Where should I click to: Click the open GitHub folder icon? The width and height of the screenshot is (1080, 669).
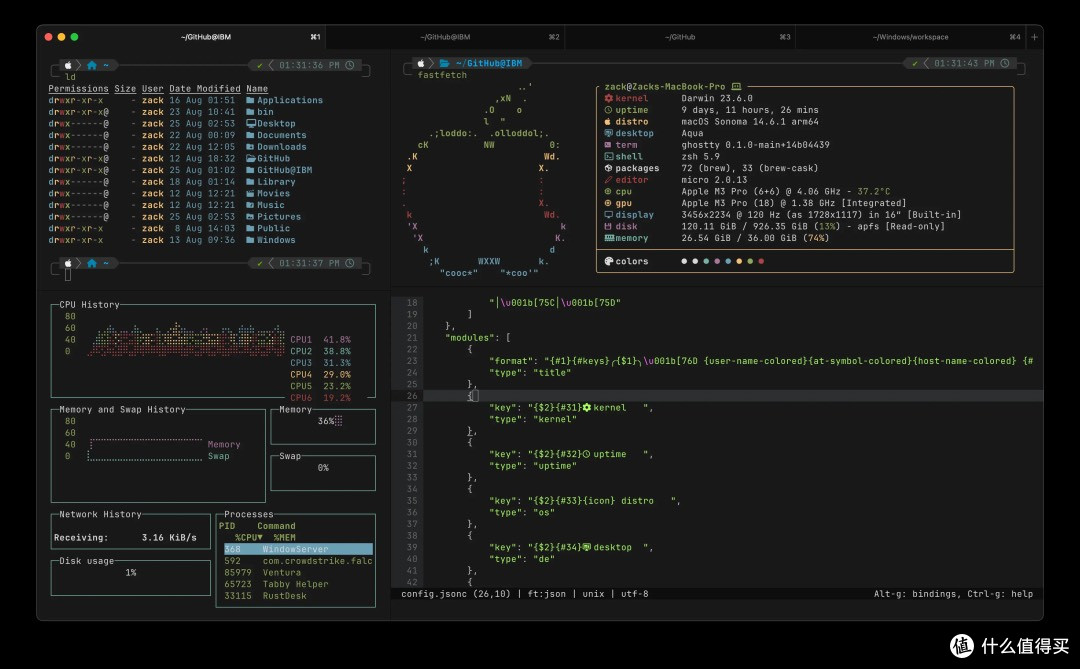[251, 158]
